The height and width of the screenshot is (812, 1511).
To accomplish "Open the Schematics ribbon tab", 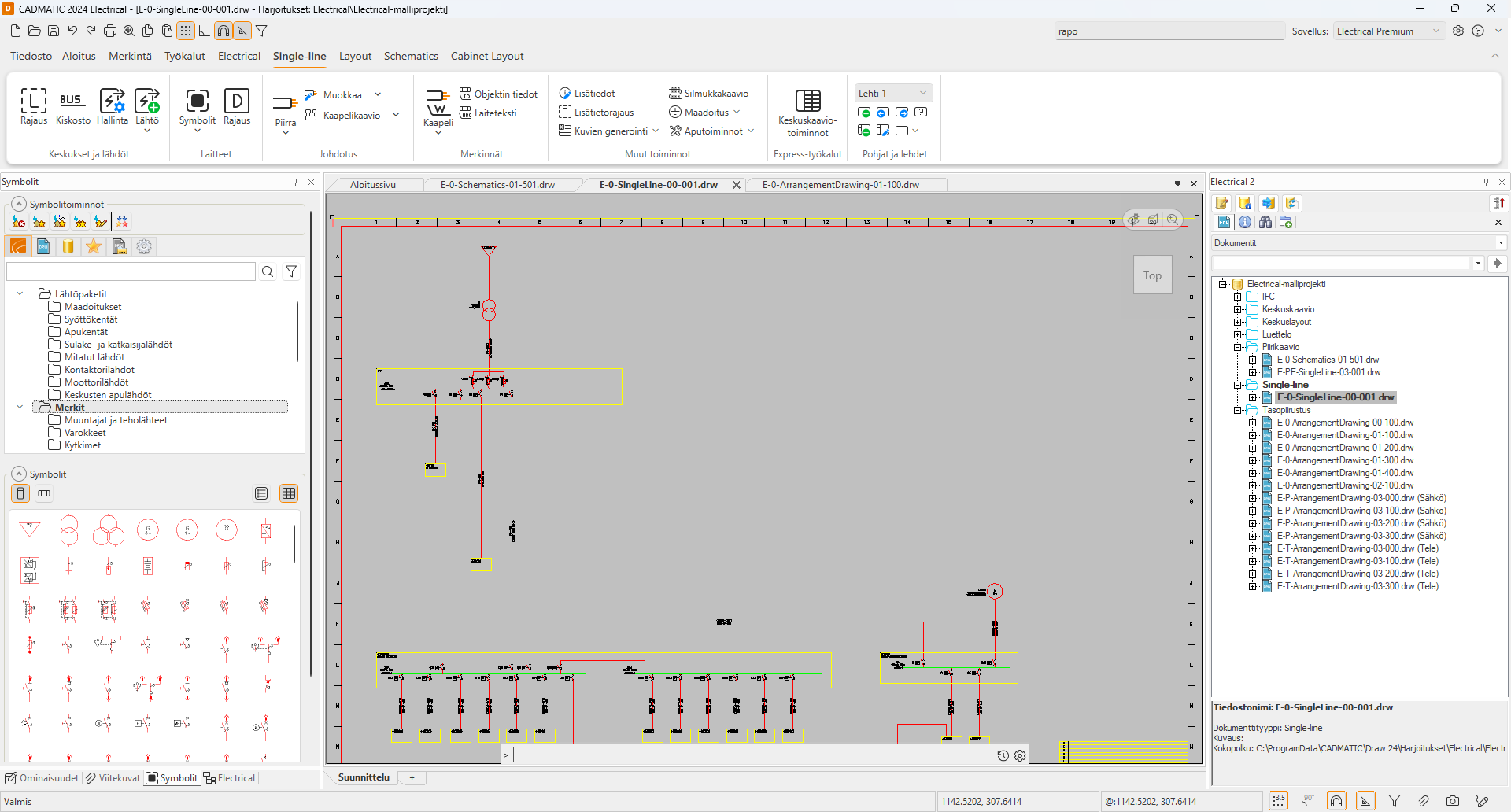I will point(410,56).
